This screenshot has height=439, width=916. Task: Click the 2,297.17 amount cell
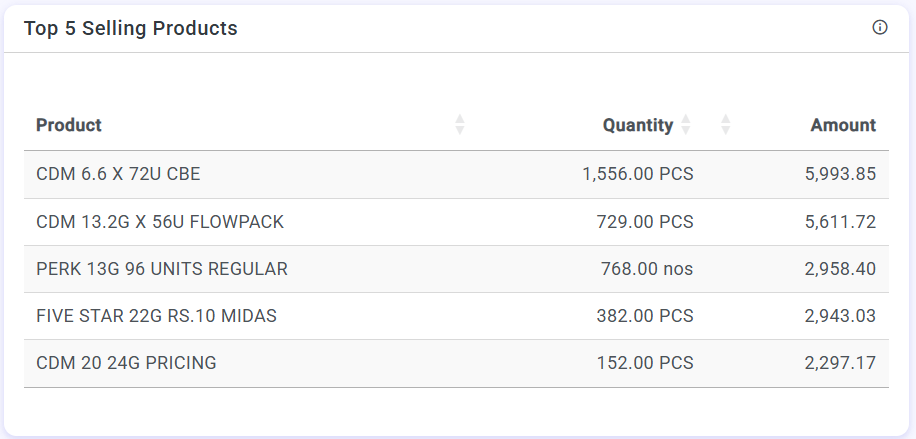840,363
